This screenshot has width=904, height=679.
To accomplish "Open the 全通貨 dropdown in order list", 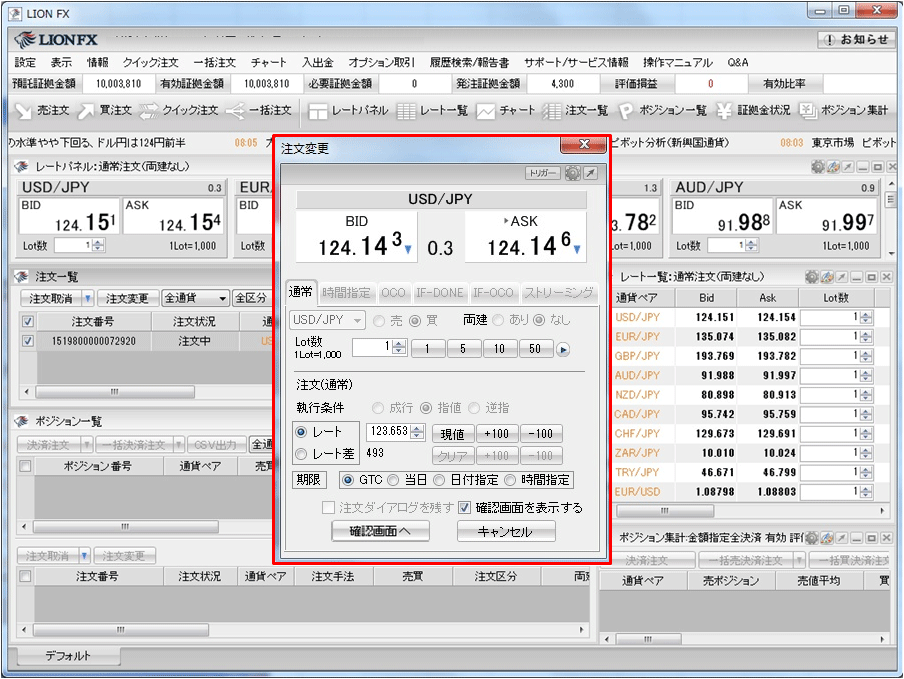I will click(x=195, y=298).
